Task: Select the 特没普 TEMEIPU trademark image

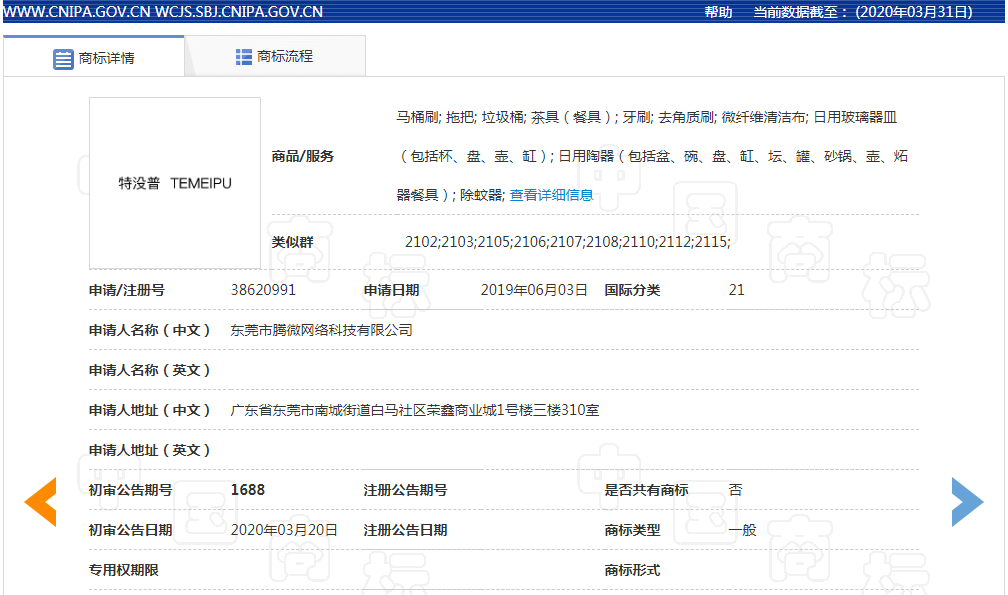Action: click(x=175, y=183)
